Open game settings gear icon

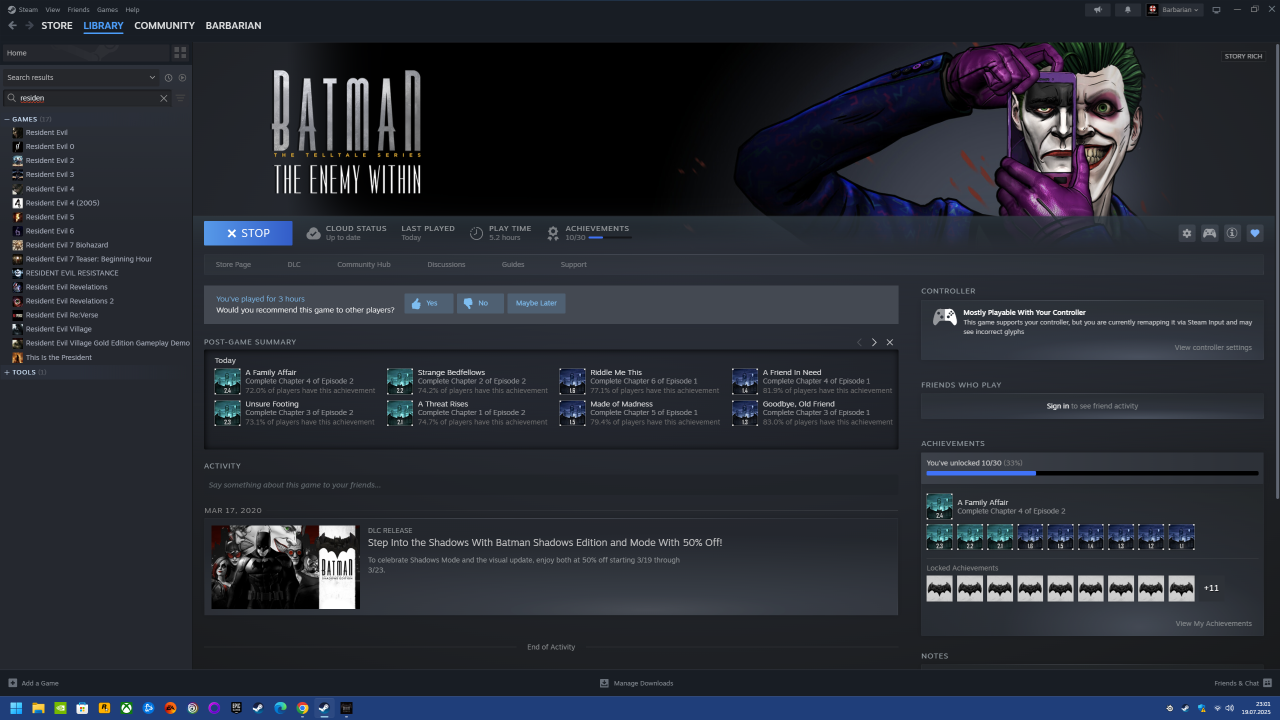point(1187,233)
